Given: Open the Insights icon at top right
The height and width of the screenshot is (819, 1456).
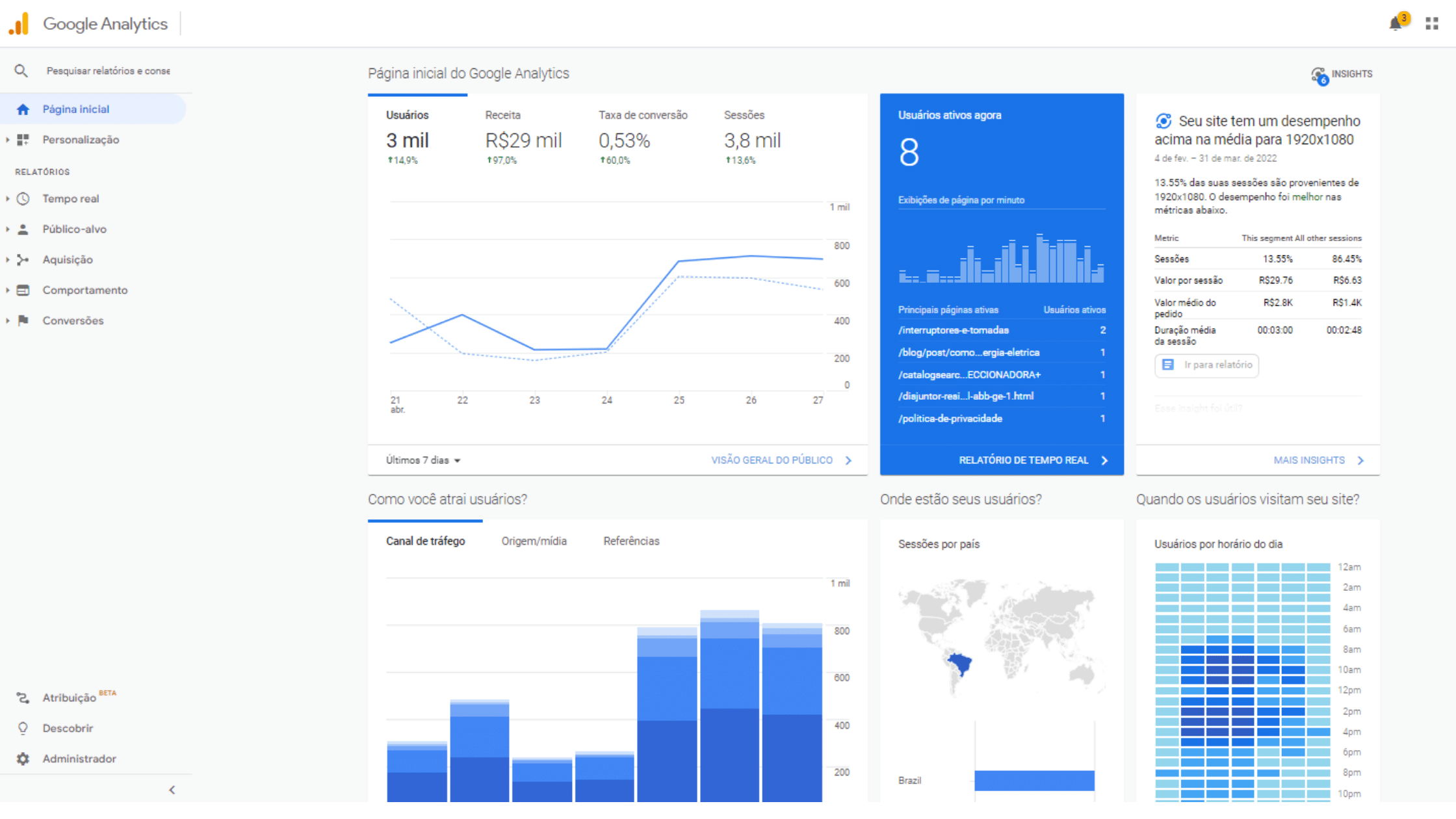Looking at the screenshot, I should click(1319, 75).
